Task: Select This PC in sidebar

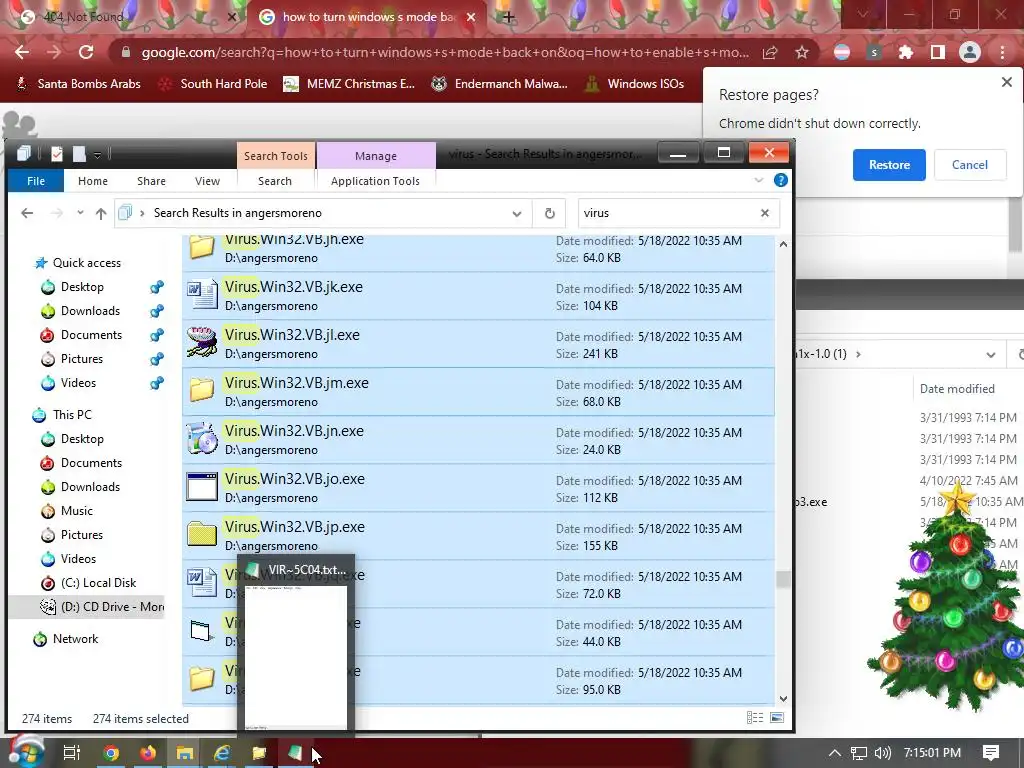Action: (72, 415)
